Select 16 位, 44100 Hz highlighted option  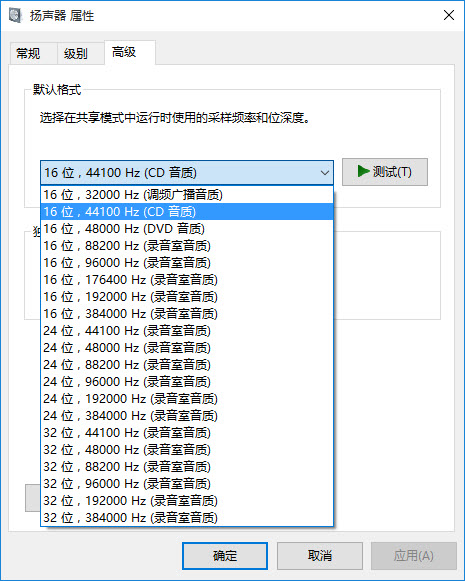click(x=187, y=212)
